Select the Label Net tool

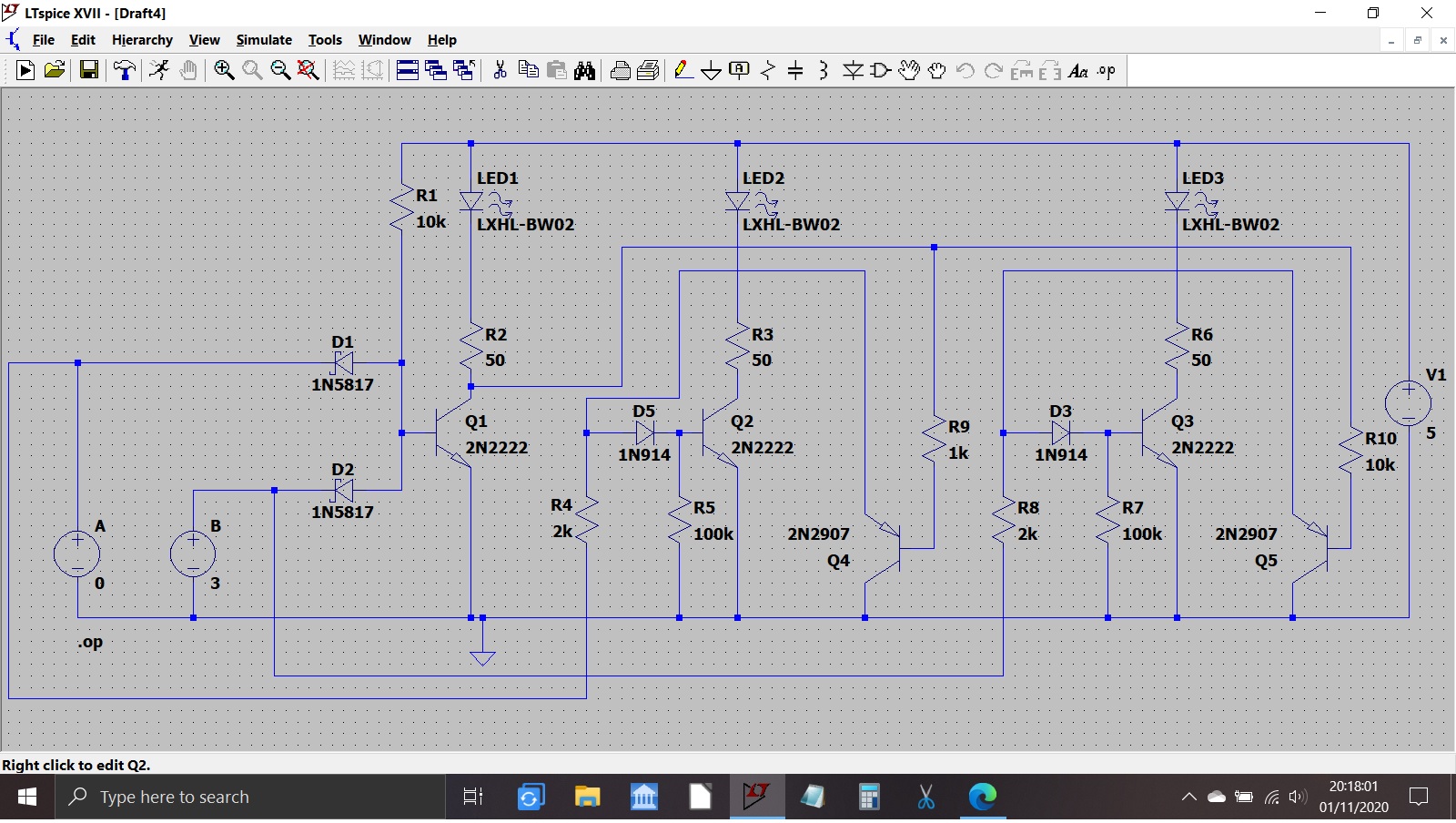click(740, 70)
